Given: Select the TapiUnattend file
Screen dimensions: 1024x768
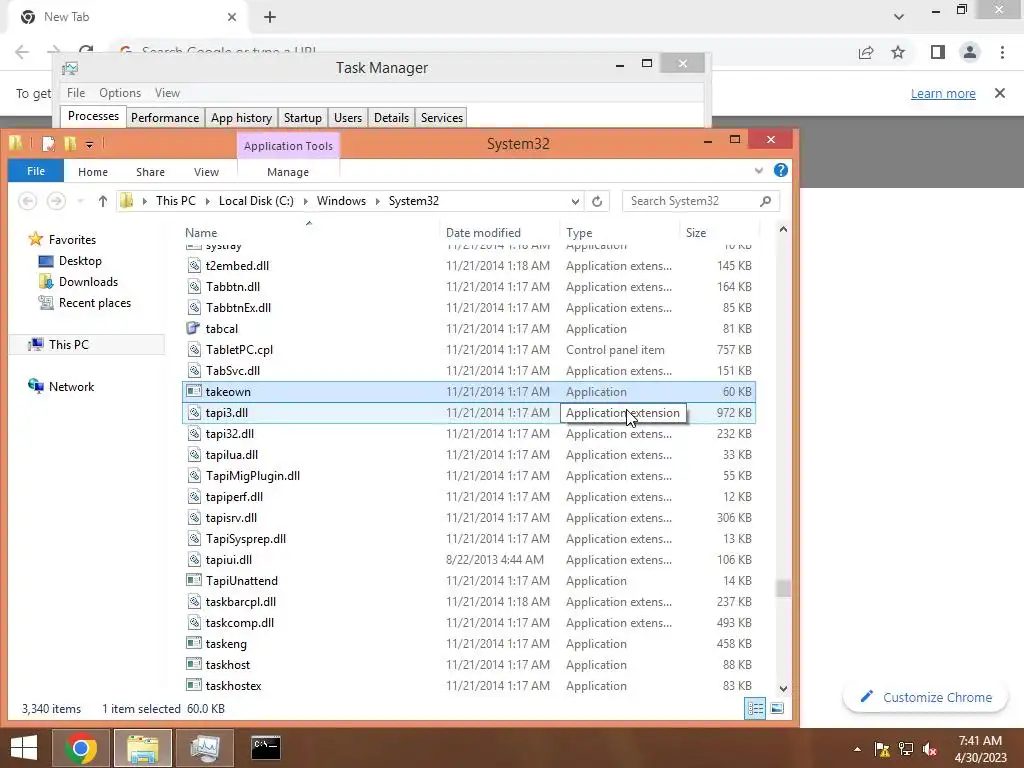Looking at the screenshot, I should pos(469,581).
